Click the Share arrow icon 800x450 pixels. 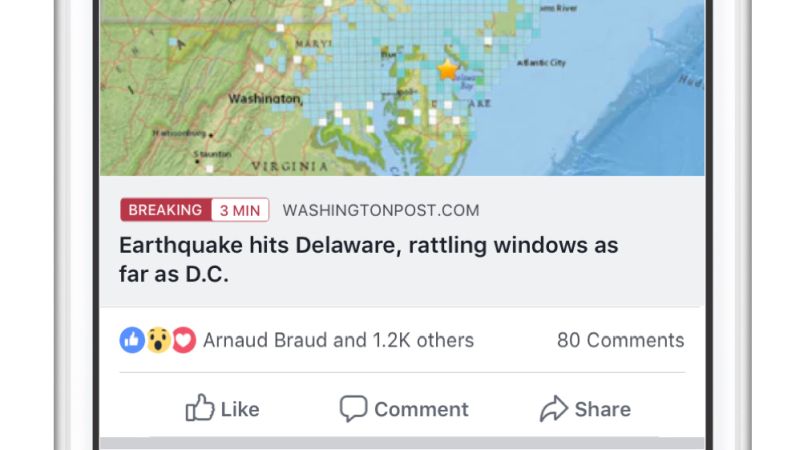554,408
